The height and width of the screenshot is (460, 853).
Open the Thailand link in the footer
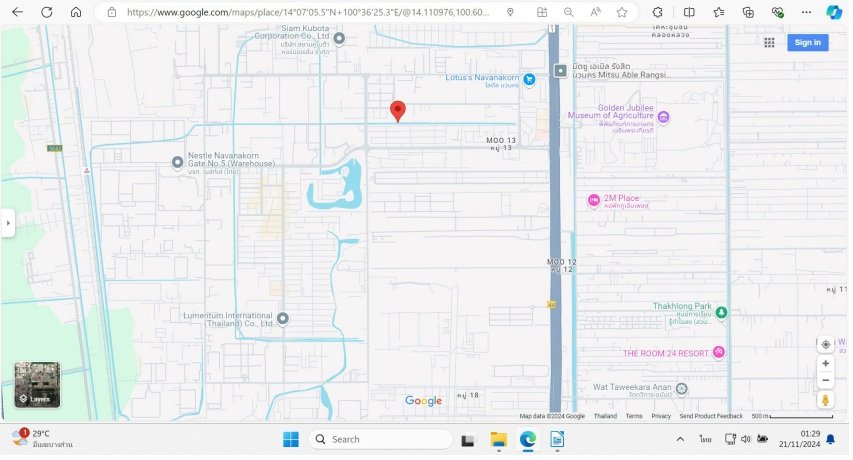[605, 416]
